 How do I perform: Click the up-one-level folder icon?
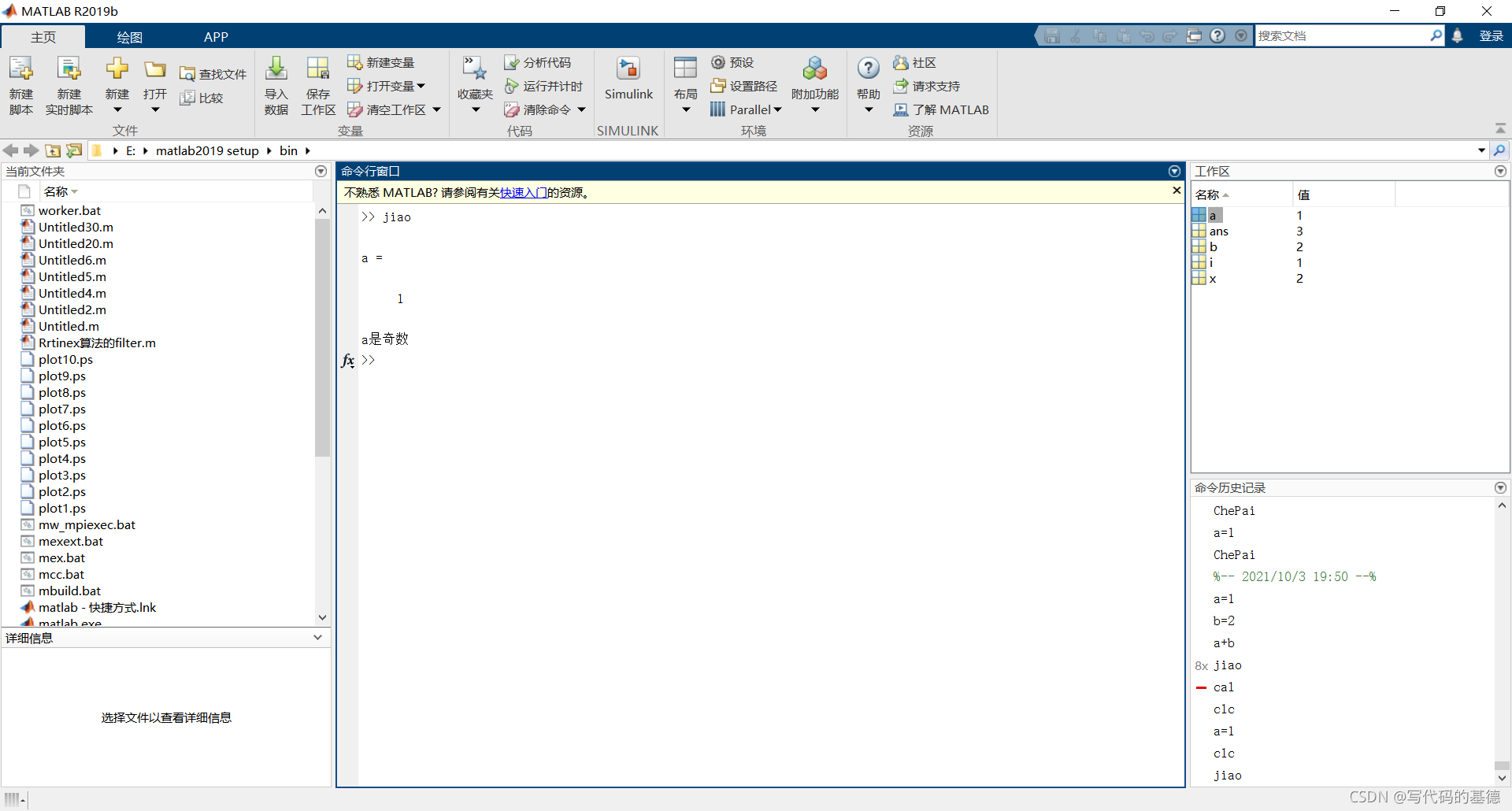(53, 150)
